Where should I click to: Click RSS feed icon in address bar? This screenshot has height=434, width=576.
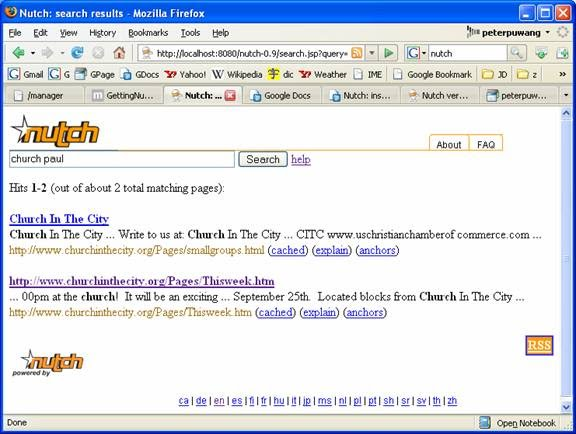pos(356,53)
